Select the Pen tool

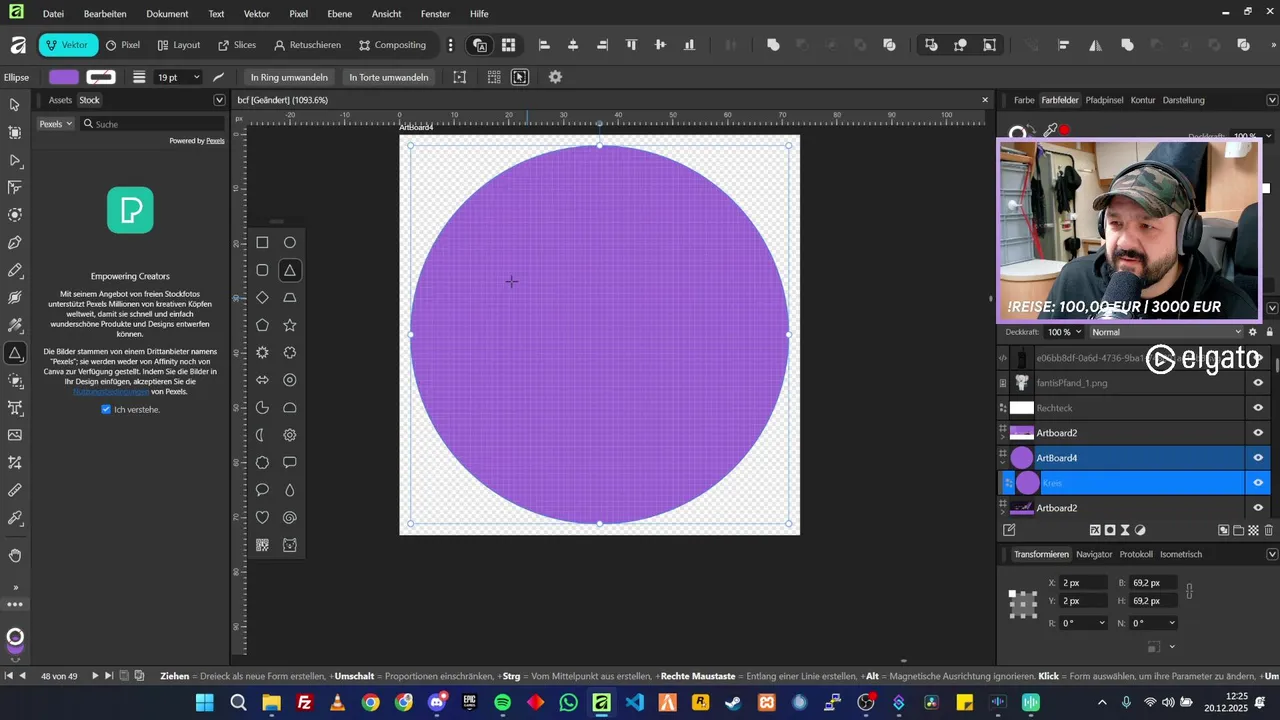click(15, 243)
